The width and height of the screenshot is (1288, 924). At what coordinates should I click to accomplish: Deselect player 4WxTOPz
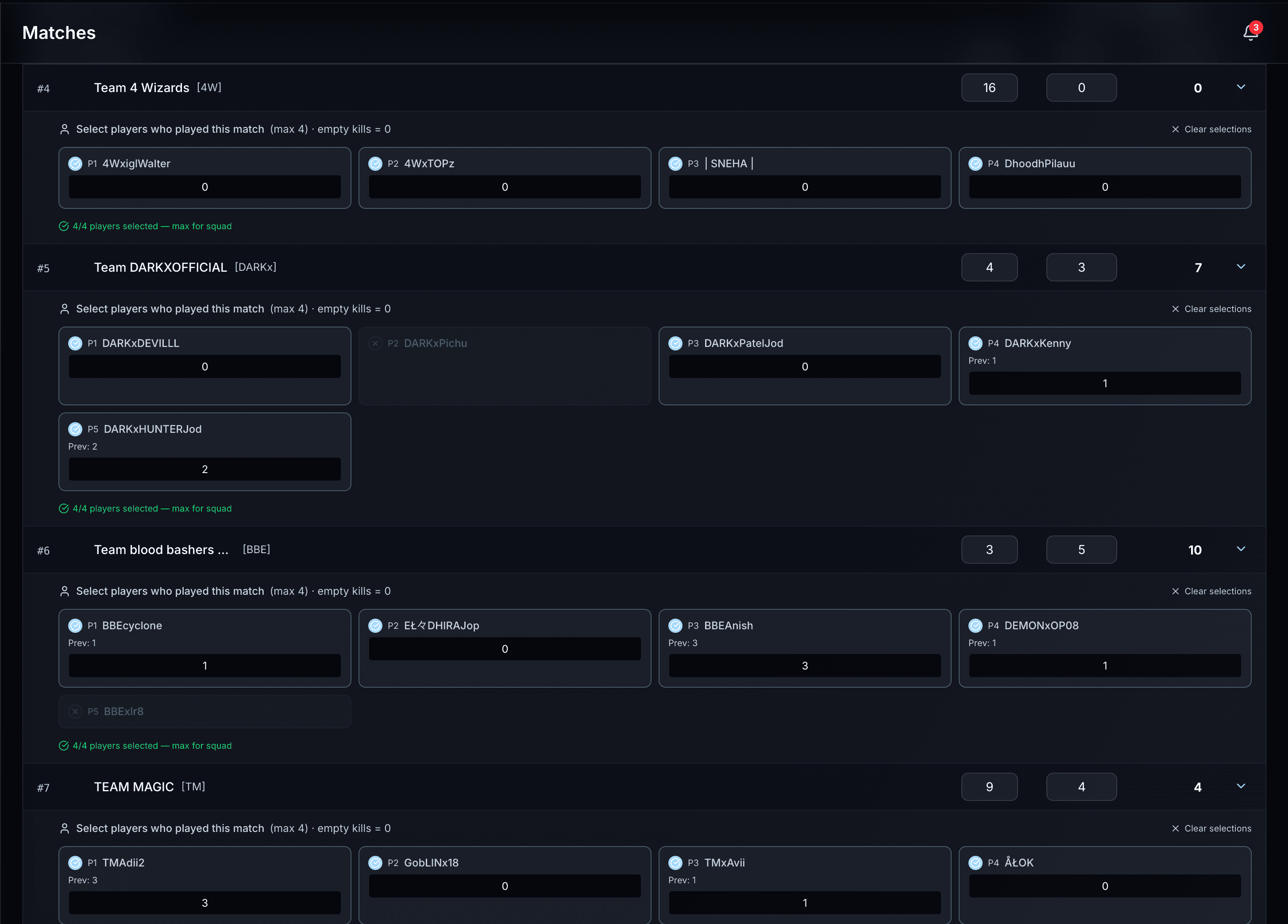pos(375,164)
